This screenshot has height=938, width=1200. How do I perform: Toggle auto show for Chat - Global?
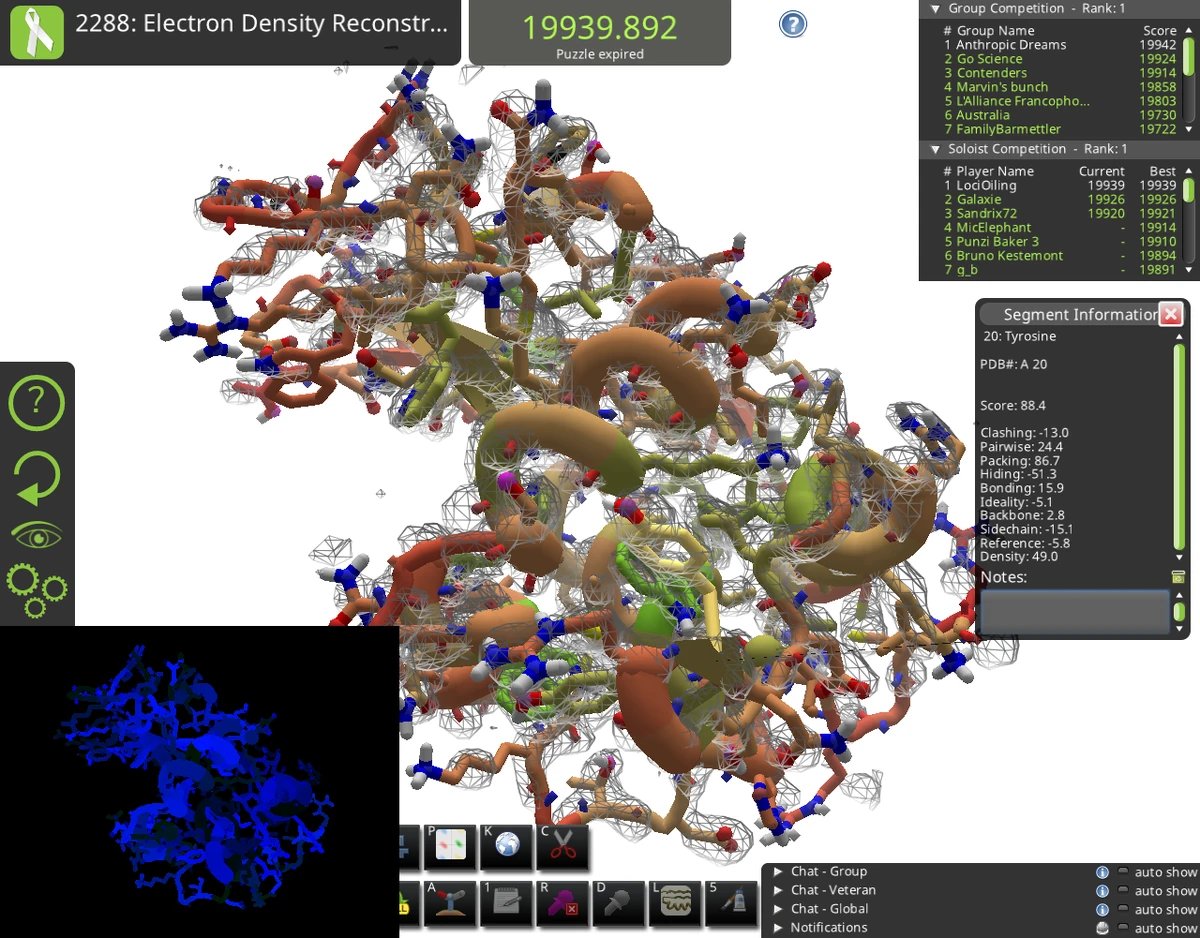tap(1122, 908)
